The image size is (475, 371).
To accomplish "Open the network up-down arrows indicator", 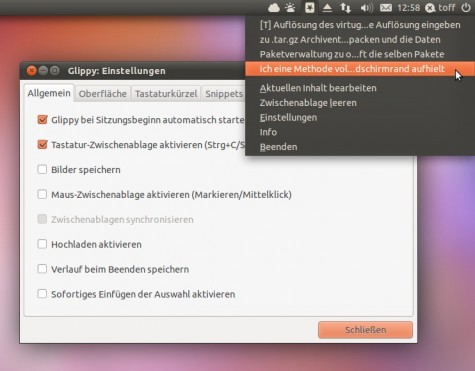I will click(346, 8).
